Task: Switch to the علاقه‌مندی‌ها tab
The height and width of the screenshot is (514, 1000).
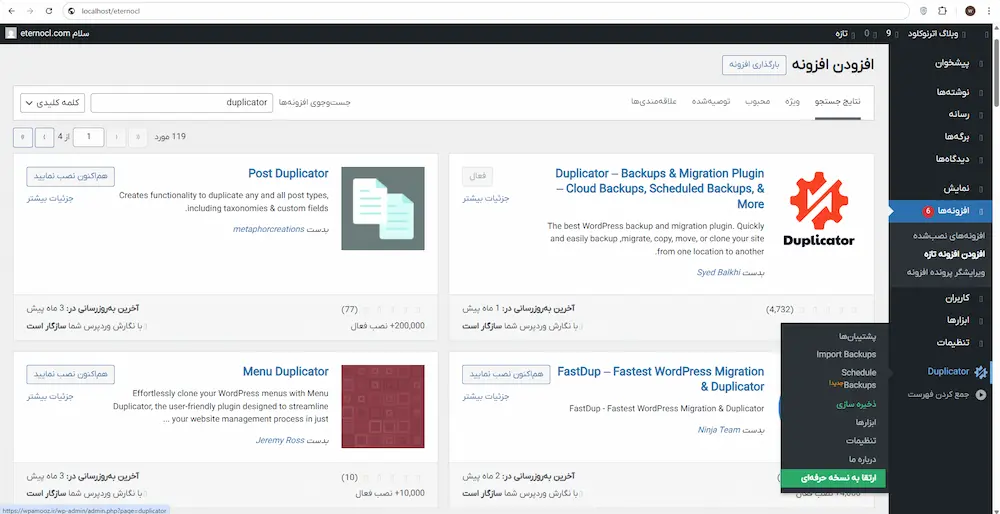Action: tap(654, 102)
